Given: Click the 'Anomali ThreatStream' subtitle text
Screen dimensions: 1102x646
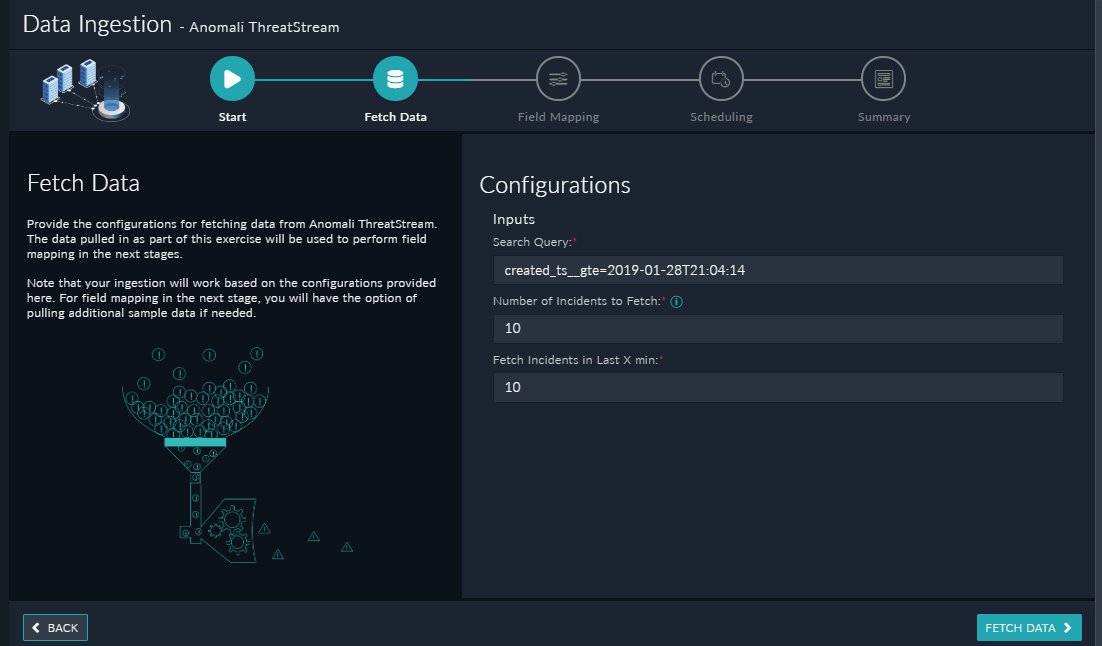Looking at the screenshot, I should pos(264,27).
